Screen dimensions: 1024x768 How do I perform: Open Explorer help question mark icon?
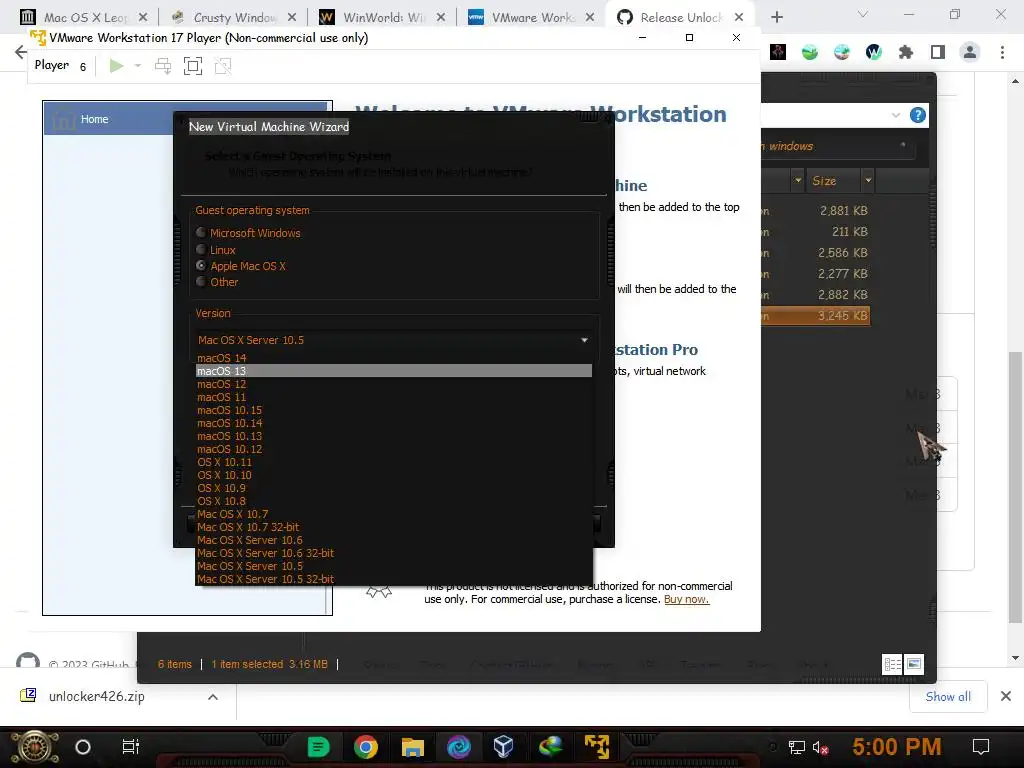pos(918,116)
